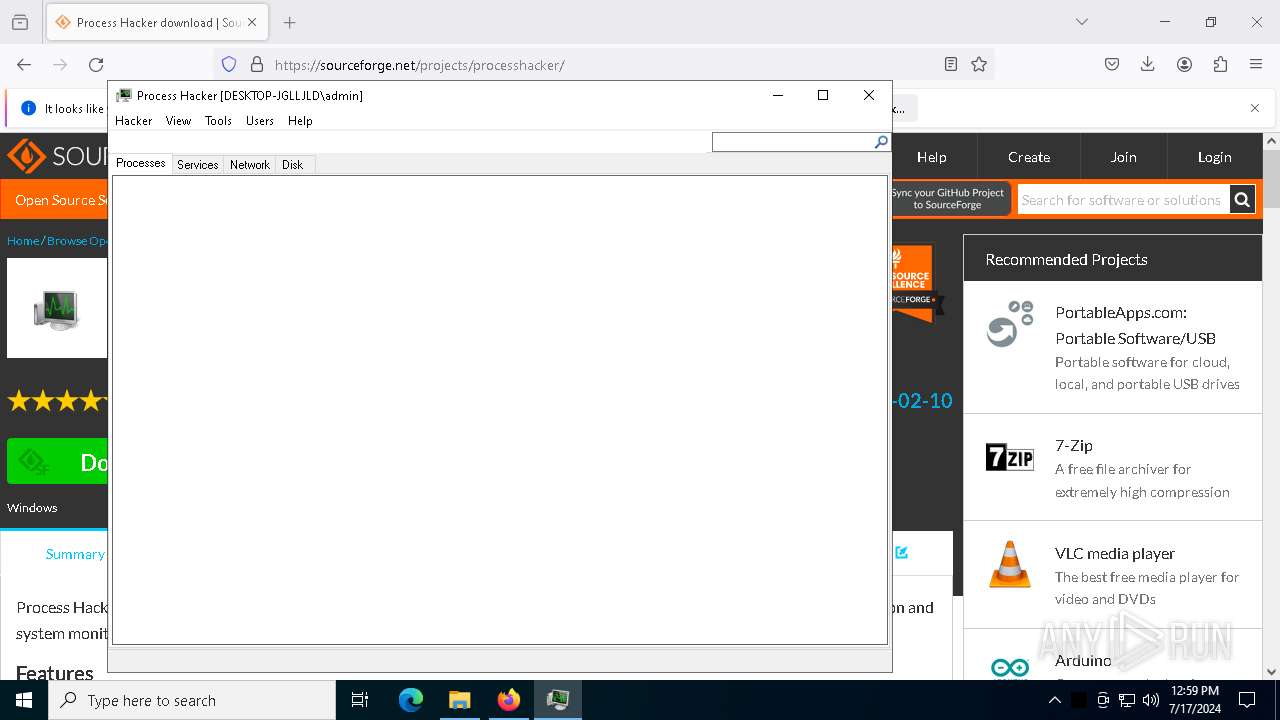Click the green Download button on SourceForge

pyautogui.click(x=57, y=462)
